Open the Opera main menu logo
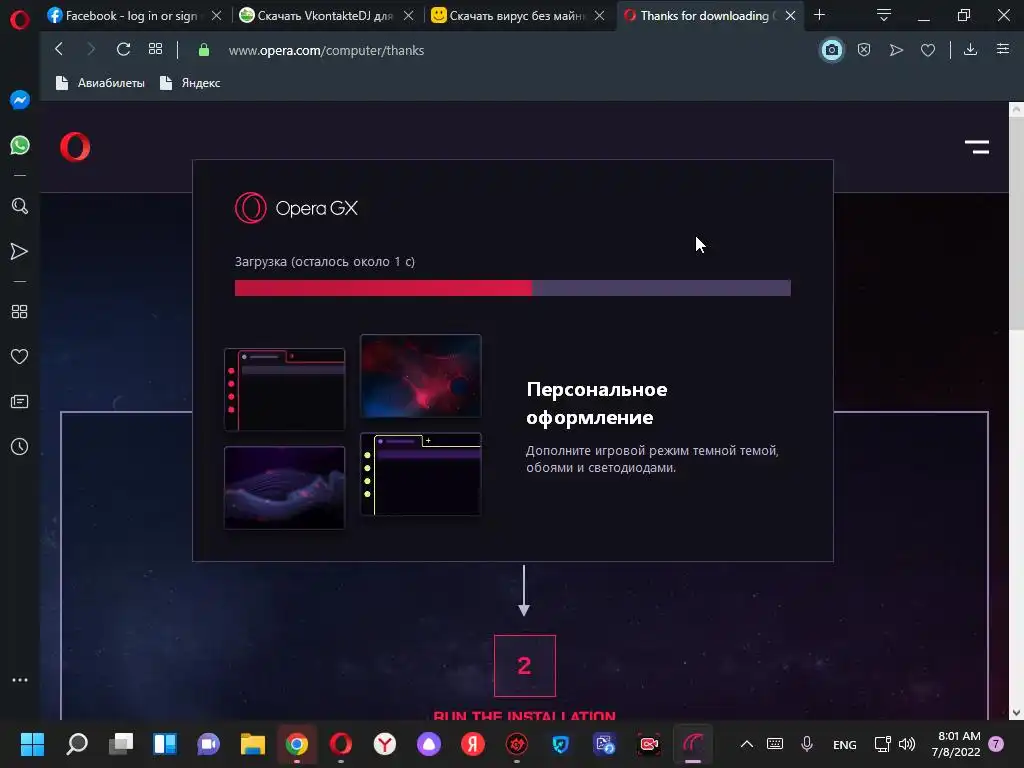 click(x=20, y=20)
